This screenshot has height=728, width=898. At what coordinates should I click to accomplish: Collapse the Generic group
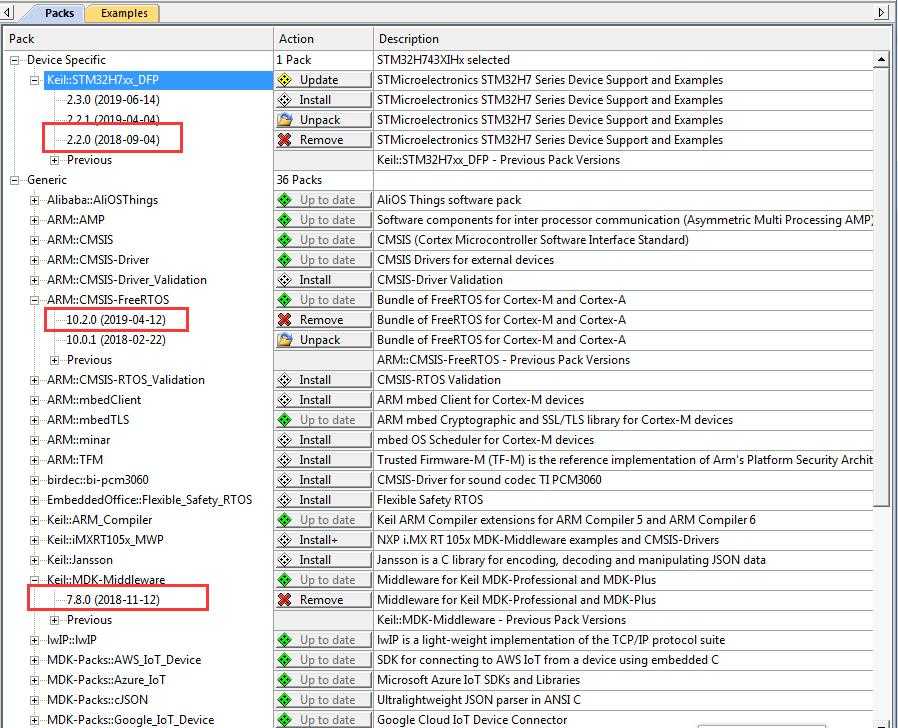click(x=15, y=180)
